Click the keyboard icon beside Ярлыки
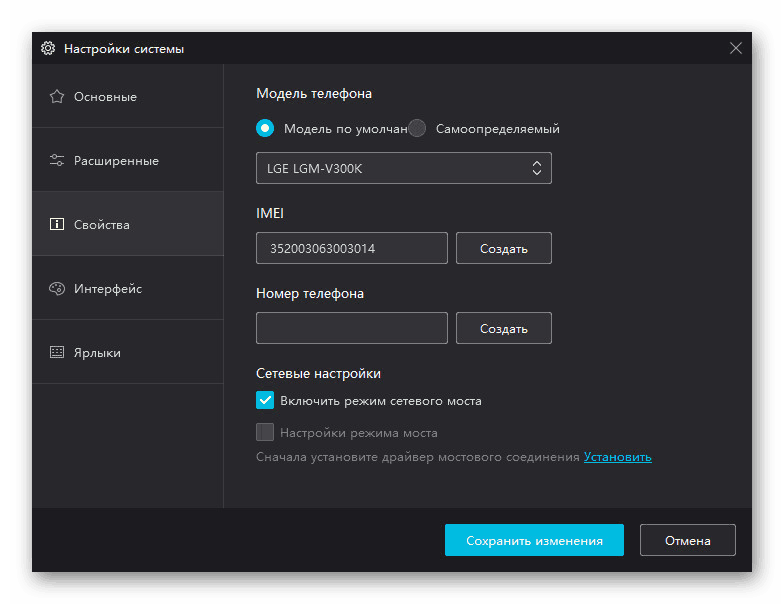 click(x=57, y=352)
